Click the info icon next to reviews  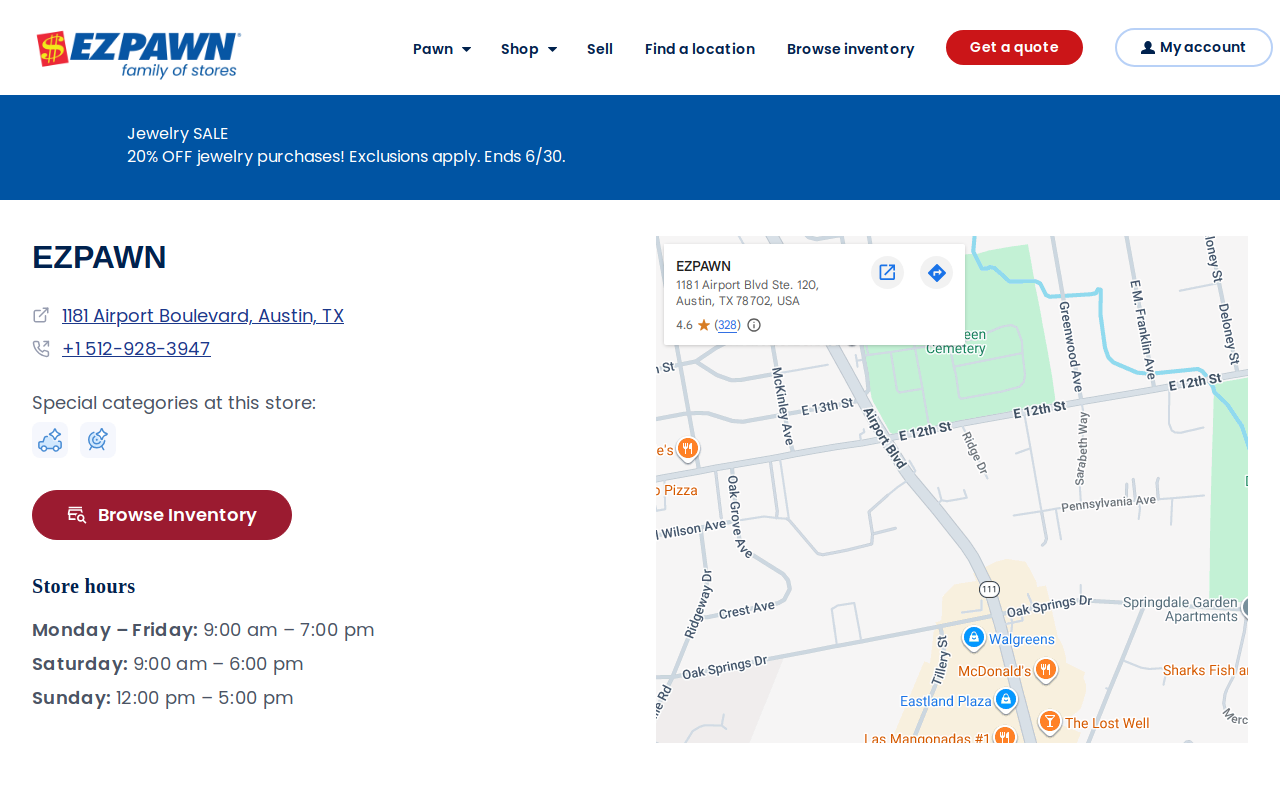[x=754, y=325]
